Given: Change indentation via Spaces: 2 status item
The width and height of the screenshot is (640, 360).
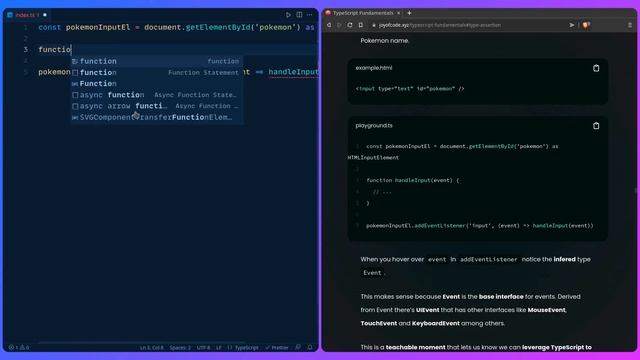Looking at the screenshot, I should coord(180,348).
